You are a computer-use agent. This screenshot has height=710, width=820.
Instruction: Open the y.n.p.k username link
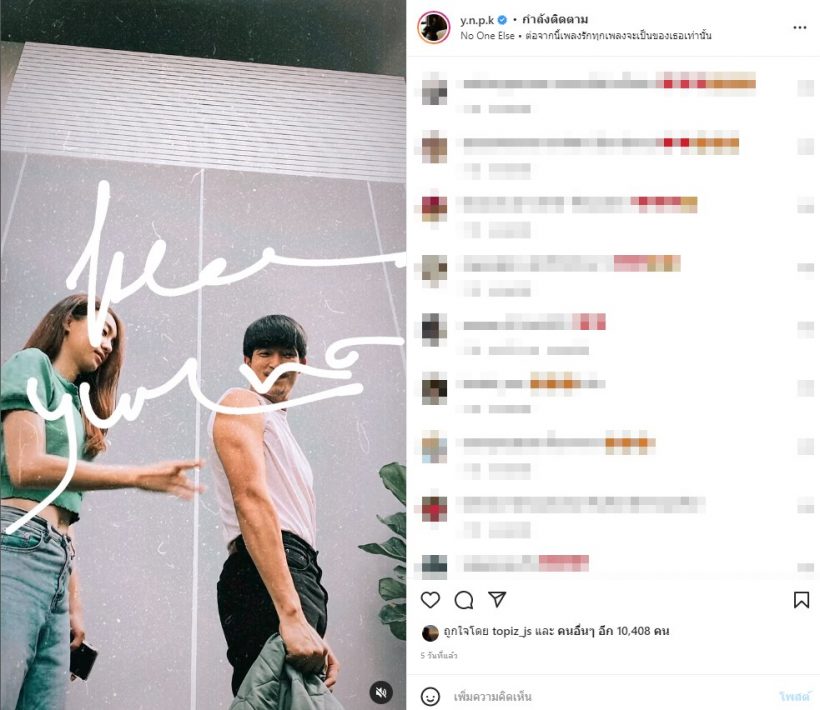tap(477, 20)
